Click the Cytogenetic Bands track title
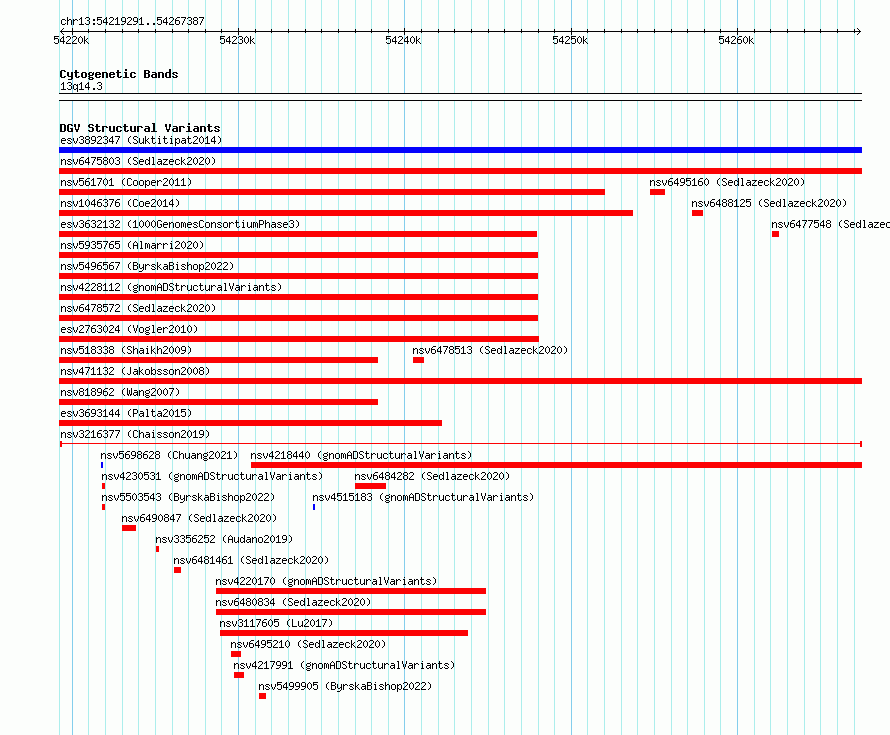The height and width of the screenshot is (735, 890). pyautogui.click(x=119, y=74)
